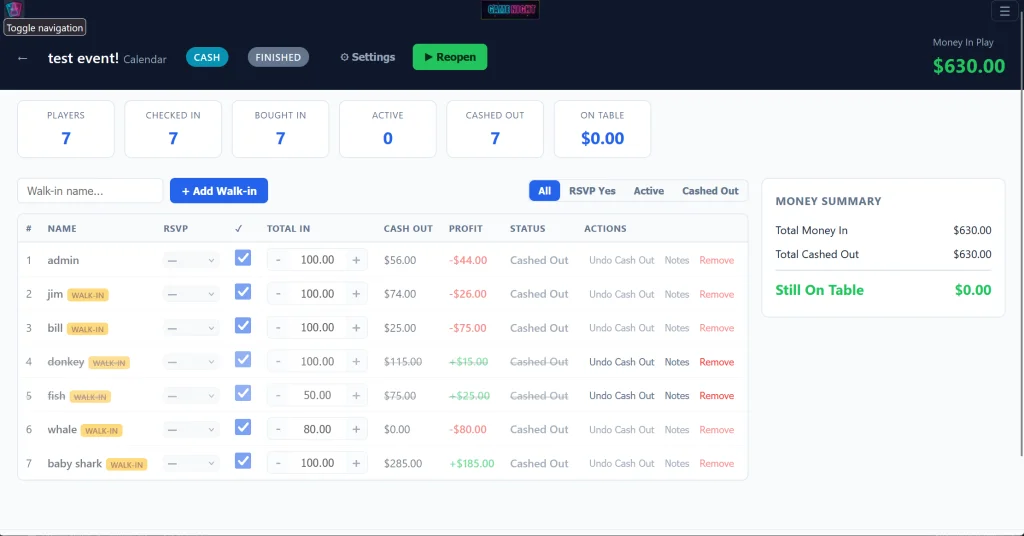Increase whale's total in with plus
Image resolution: width=1024 pixels, height=536 pixels.
[356, 430]
